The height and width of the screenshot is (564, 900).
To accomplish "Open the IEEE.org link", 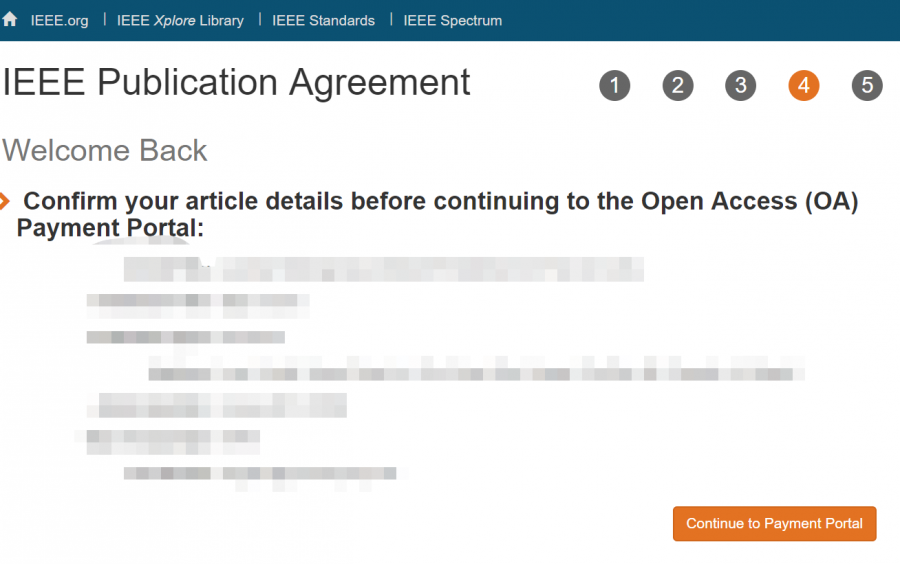I will point(60,21).
